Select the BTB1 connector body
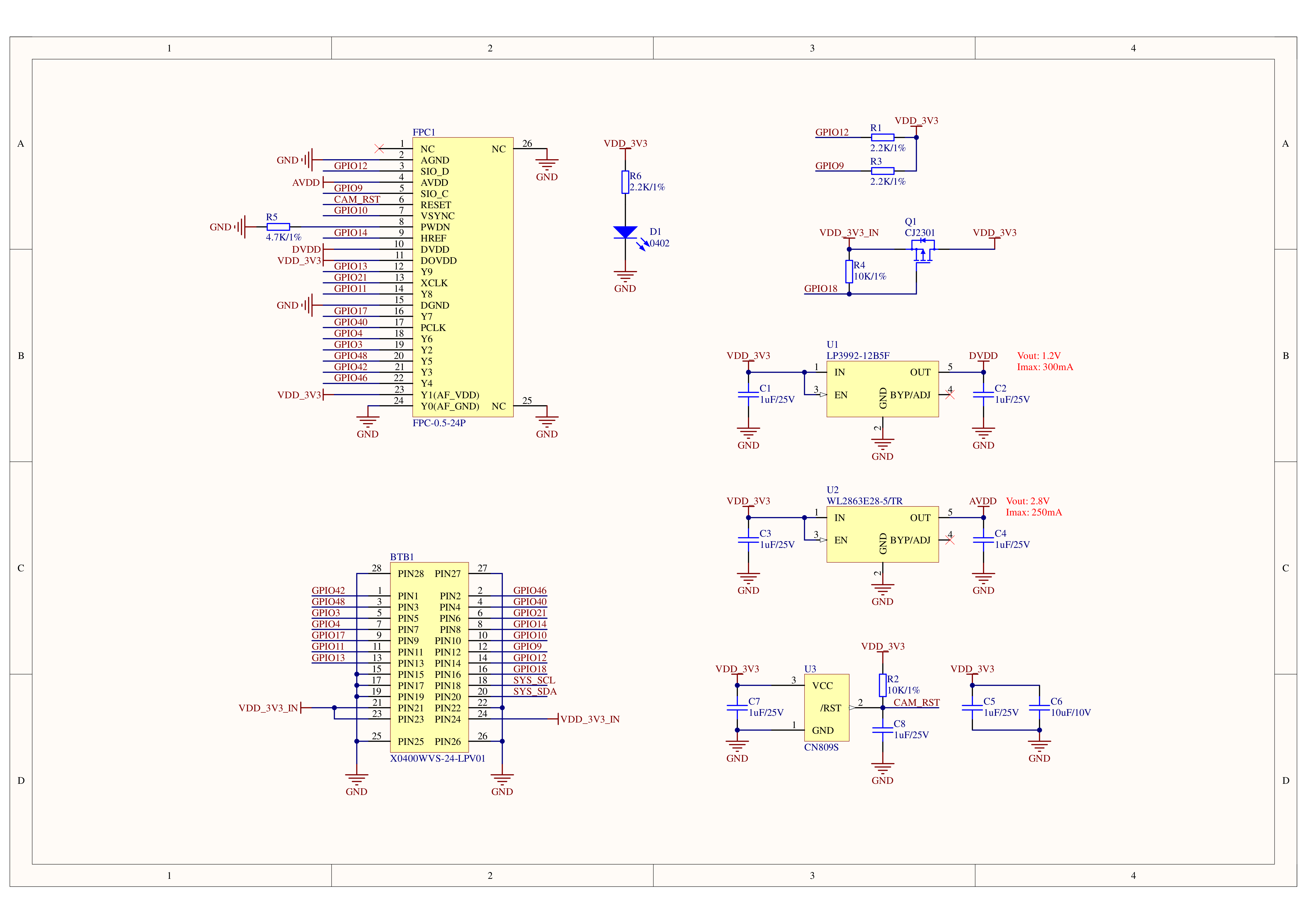1308x924 pixels. (x=429, y=657)
